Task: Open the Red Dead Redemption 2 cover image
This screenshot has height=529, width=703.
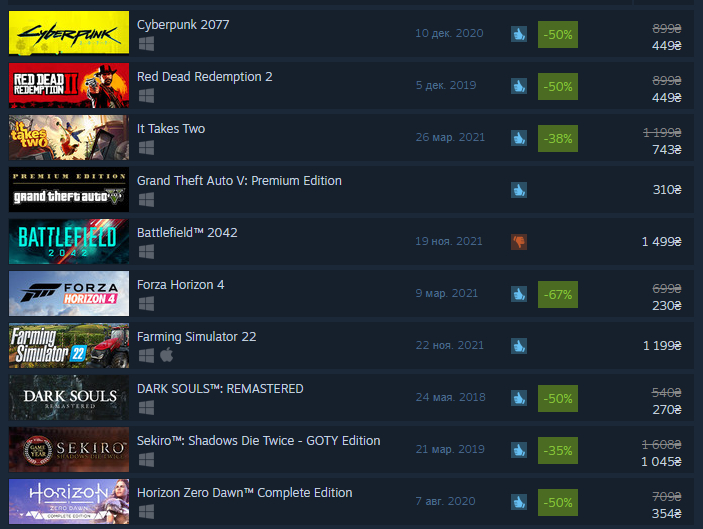Action: point(69,85)
